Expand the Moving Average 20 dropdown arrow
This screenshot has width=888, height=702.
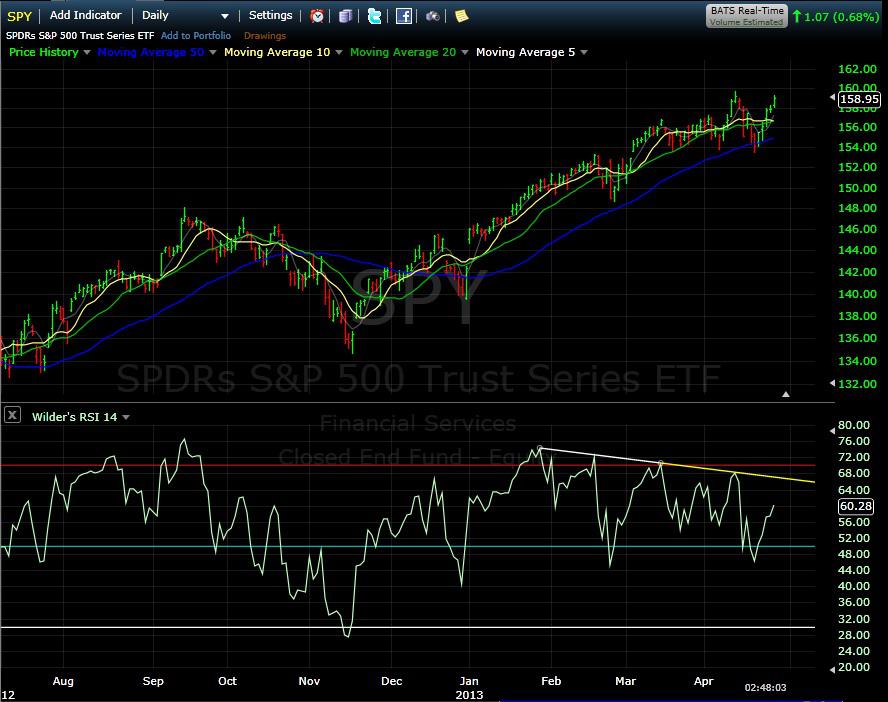[464, 52]
